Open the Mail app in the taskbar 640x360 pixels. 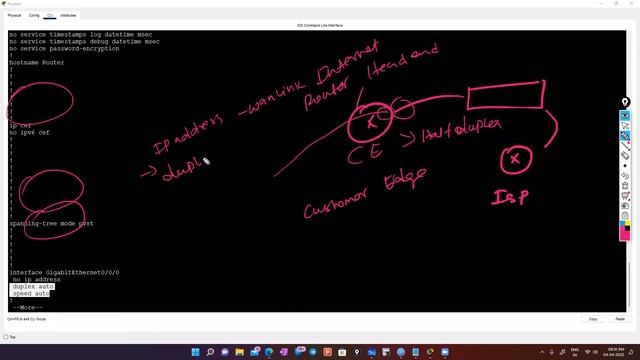[x=255, y=352]
